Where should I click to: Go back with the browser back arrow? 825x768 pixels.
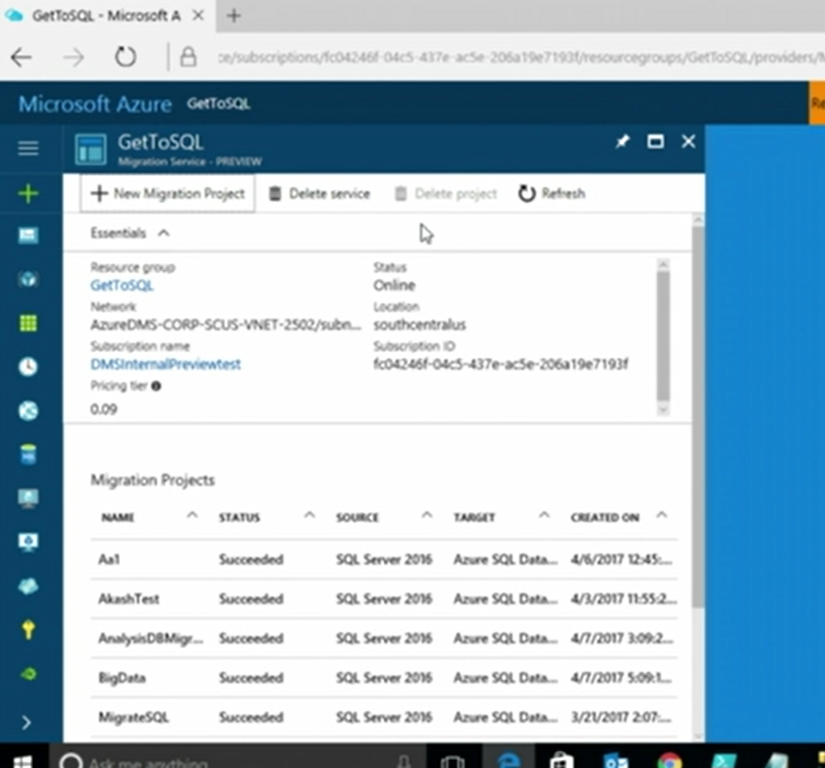(22, 57)
